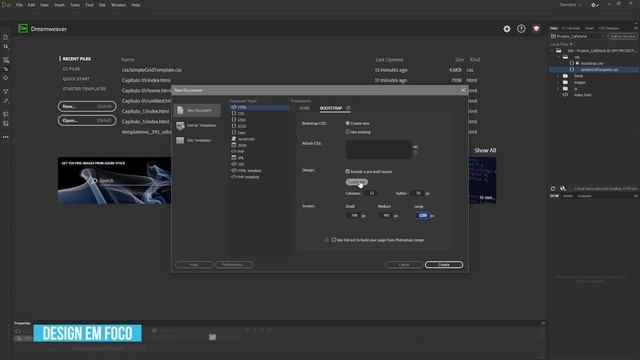Click the Create button in dialog
640x360 pixels.
tap(444, 264)
